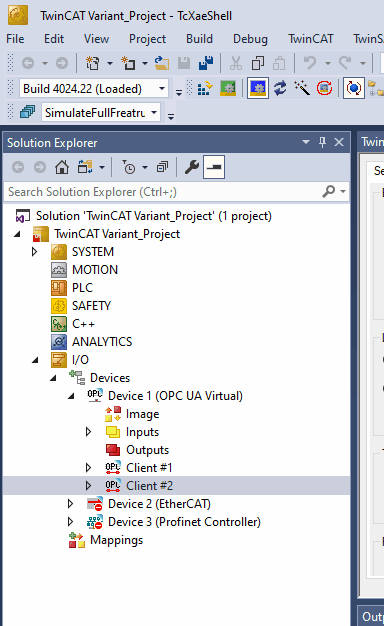
Task: Click the Activate Configuration toolbar icon
Action: (x=204, y=88)
